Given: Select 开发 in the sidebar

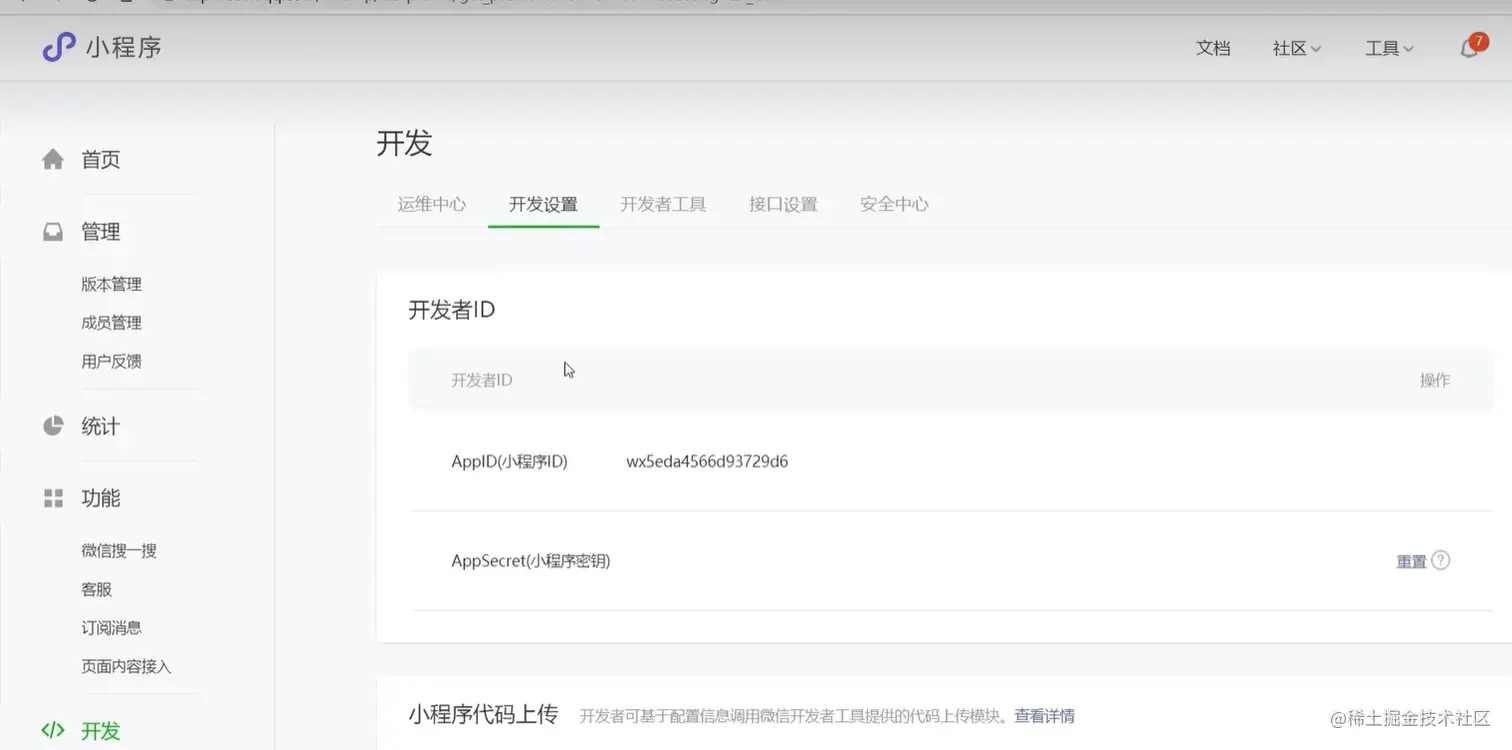Looking at the screenshot, I should click(101, 731).
